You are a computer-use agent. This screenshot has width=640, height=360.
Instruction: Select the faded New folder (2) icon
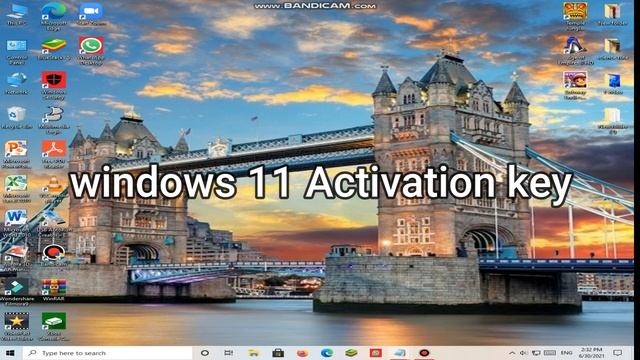[612, 121]
